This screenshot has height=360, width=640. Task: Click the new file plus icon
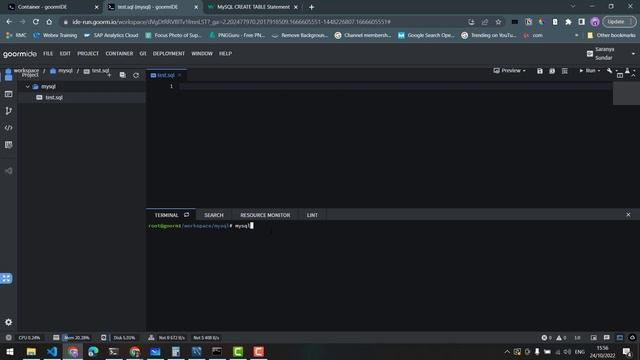pos(109,75)
